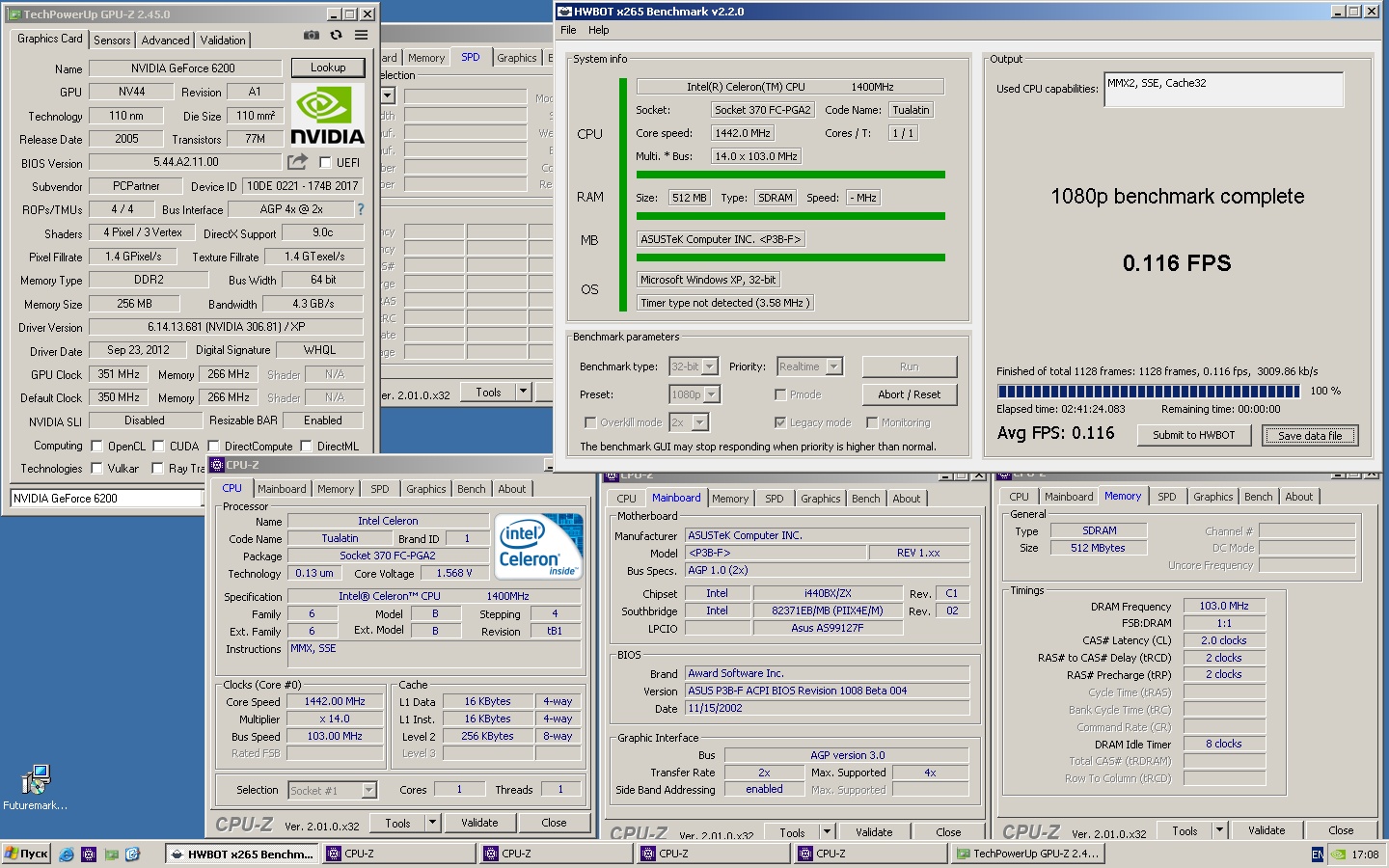1389x868 pixels.
Task: Toggle the OpenCL checkbox
Action: point(96,447)
